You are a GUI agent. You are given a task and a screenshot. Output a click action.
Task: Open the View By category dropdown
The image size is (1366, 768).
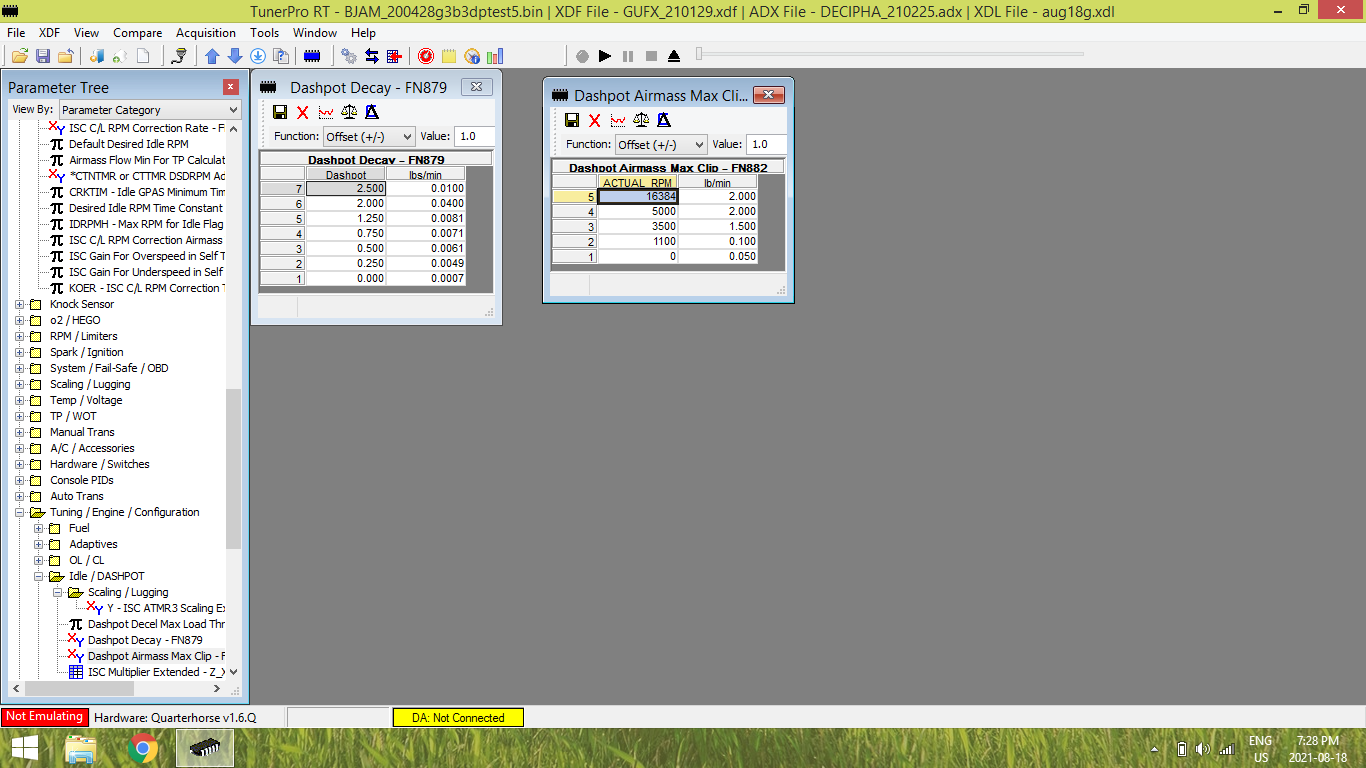click(150, 110)
